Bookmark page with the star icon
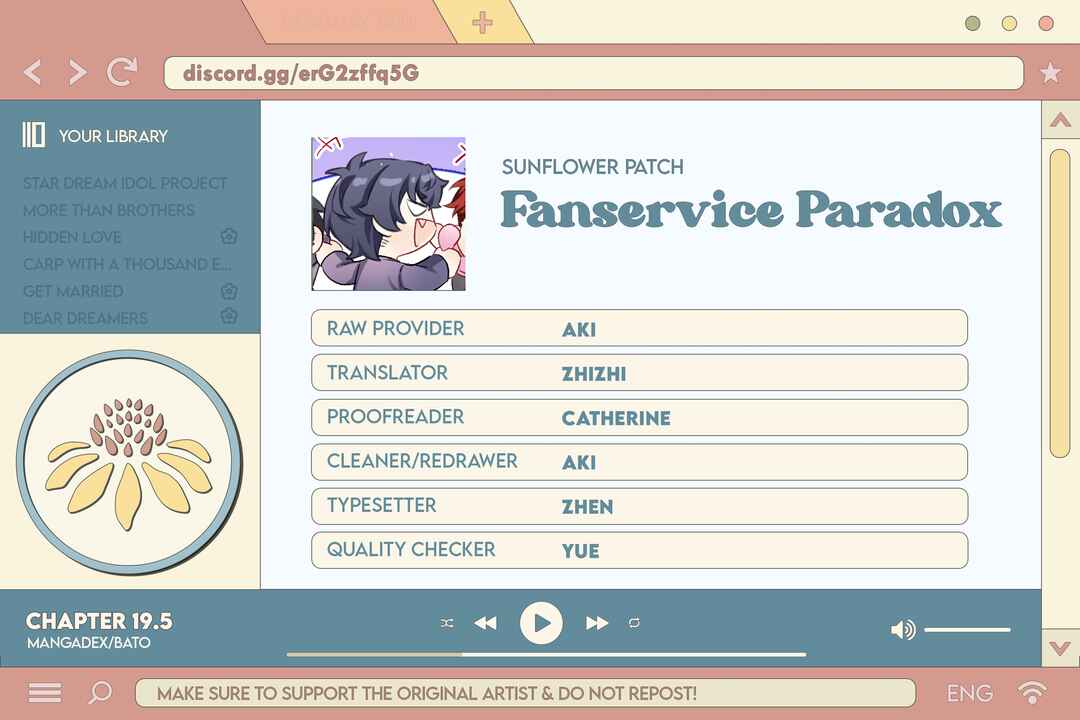Image resolution: width=1080 pixels, height=720 pixels. click(x=1050, y=72)
